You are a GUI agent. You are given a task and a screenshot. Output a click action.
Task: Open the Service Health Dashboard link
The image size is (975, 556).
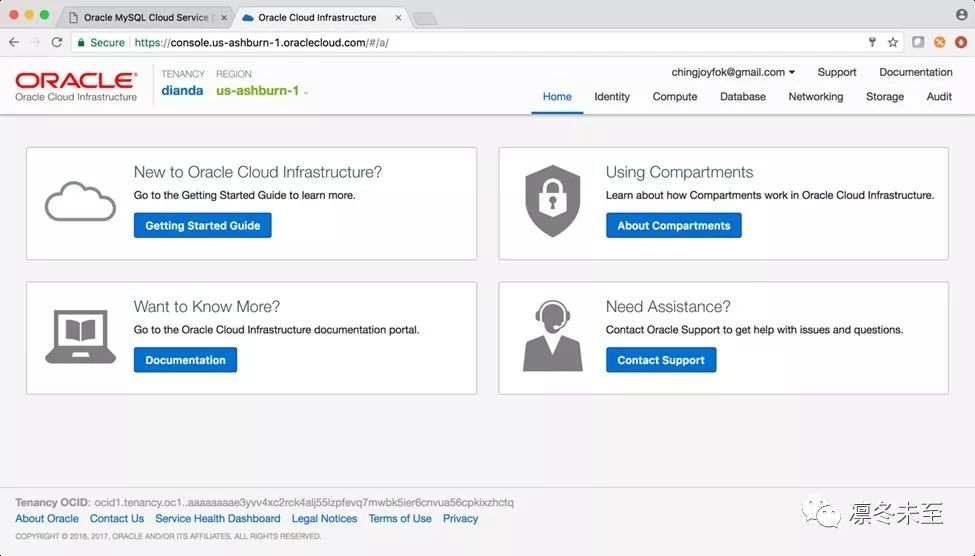(x=218, y=519)
